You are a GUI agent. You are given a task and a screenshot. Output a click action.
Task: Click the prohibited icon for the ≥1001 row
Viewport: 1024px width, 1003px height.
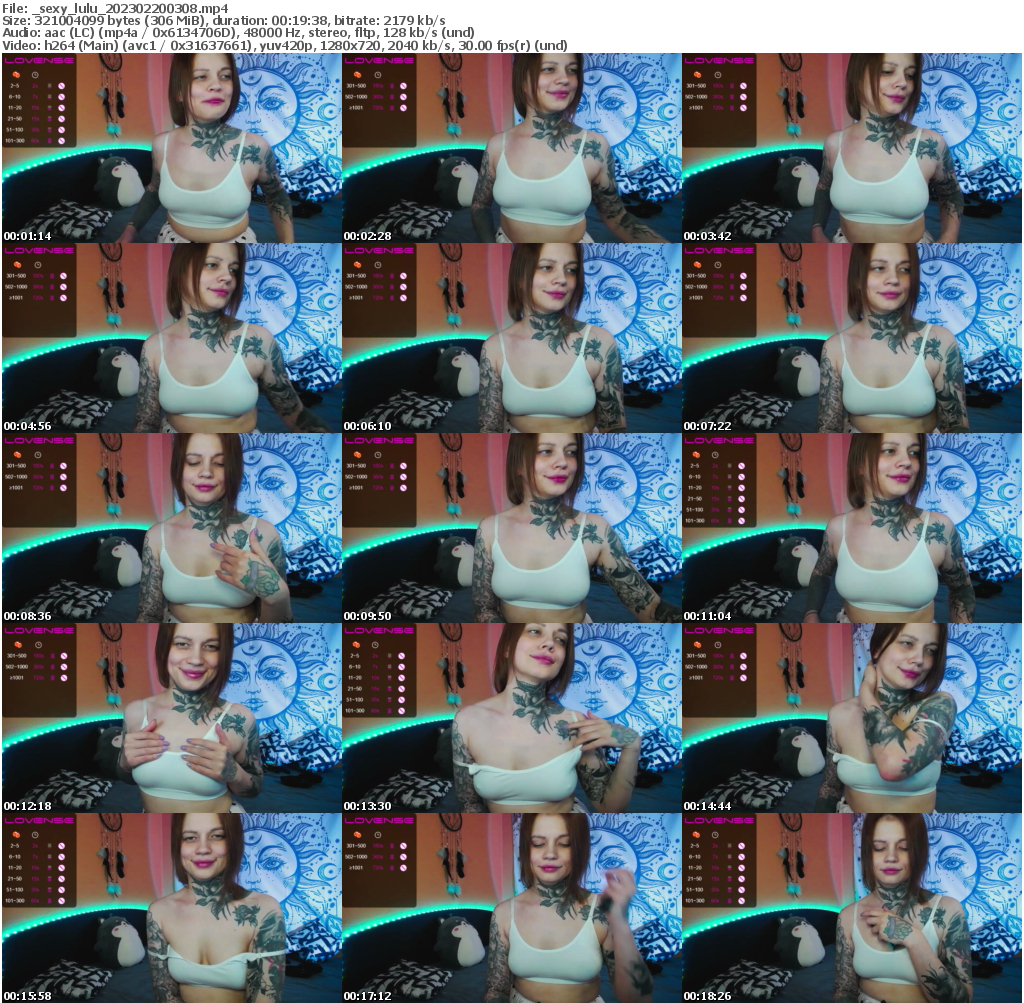pos(403,108)
